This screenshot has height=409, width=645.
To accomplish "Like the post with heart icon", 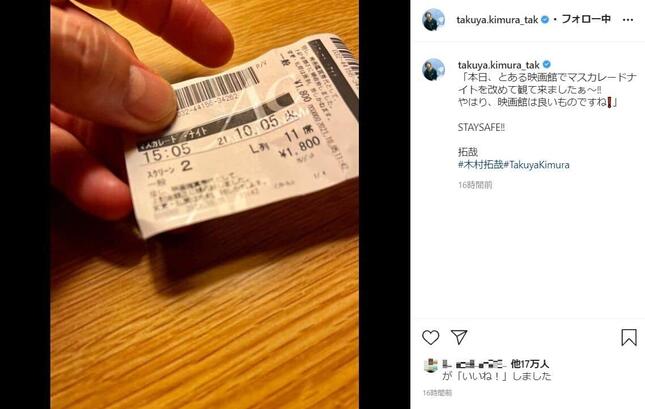I will pos(430,337).
